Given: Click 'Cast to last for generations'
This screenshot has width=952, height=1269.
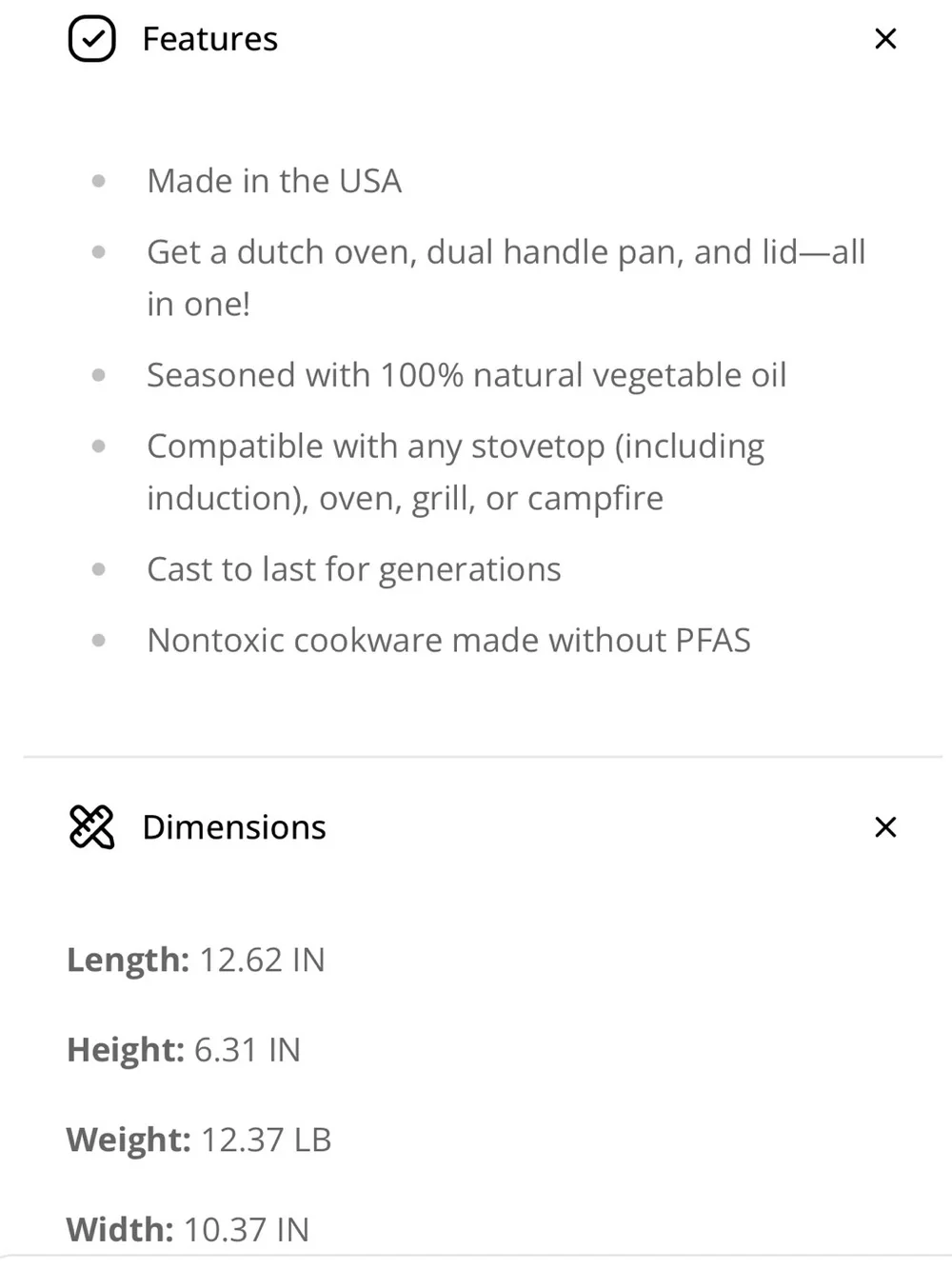Looking at the screenshot, I should point(354,569).
